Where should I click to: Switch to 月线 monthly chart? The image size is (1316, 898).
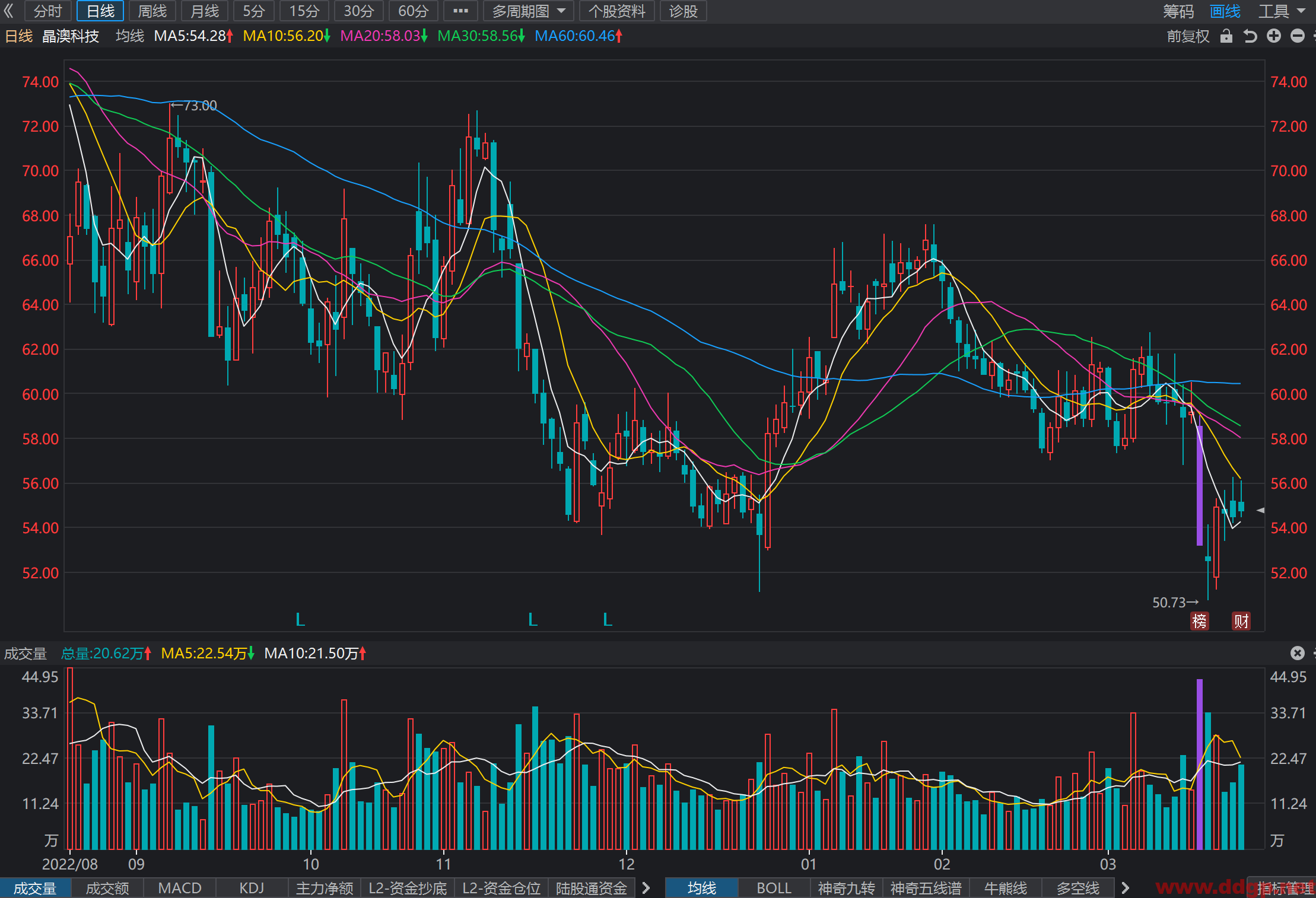click(x=205, y=11)
